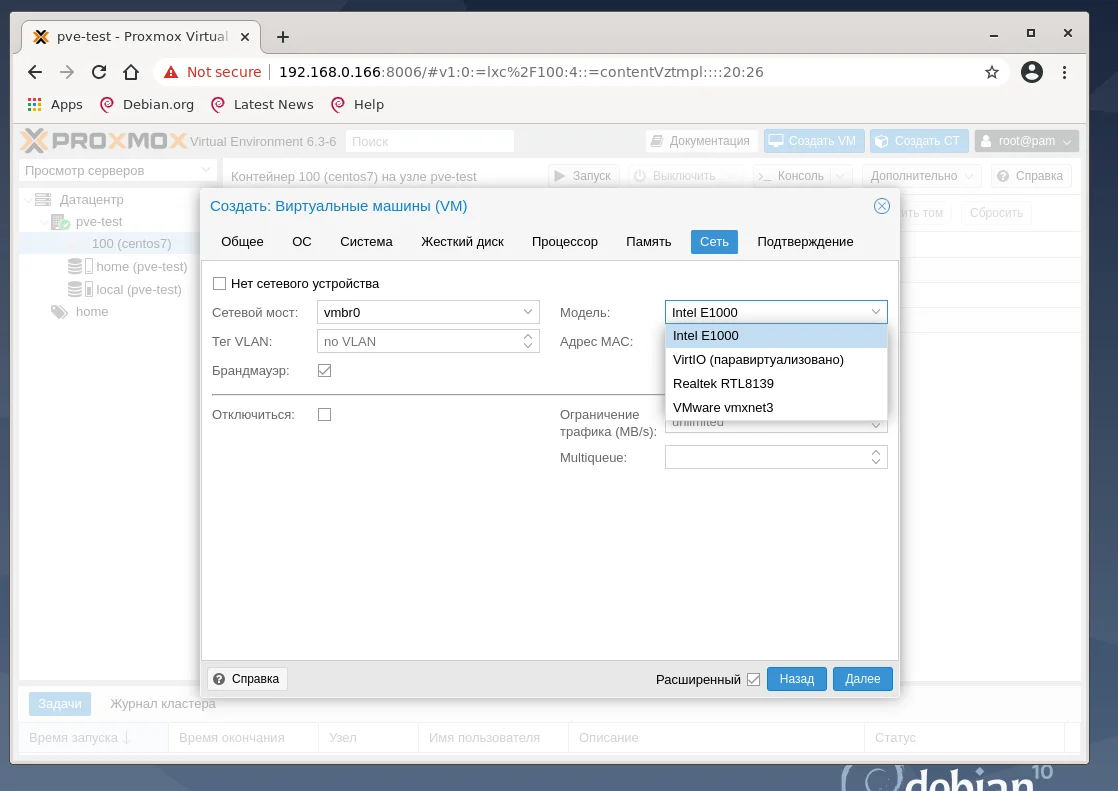Click the Далее button
1118x791 pixels.
coord(861,678)
